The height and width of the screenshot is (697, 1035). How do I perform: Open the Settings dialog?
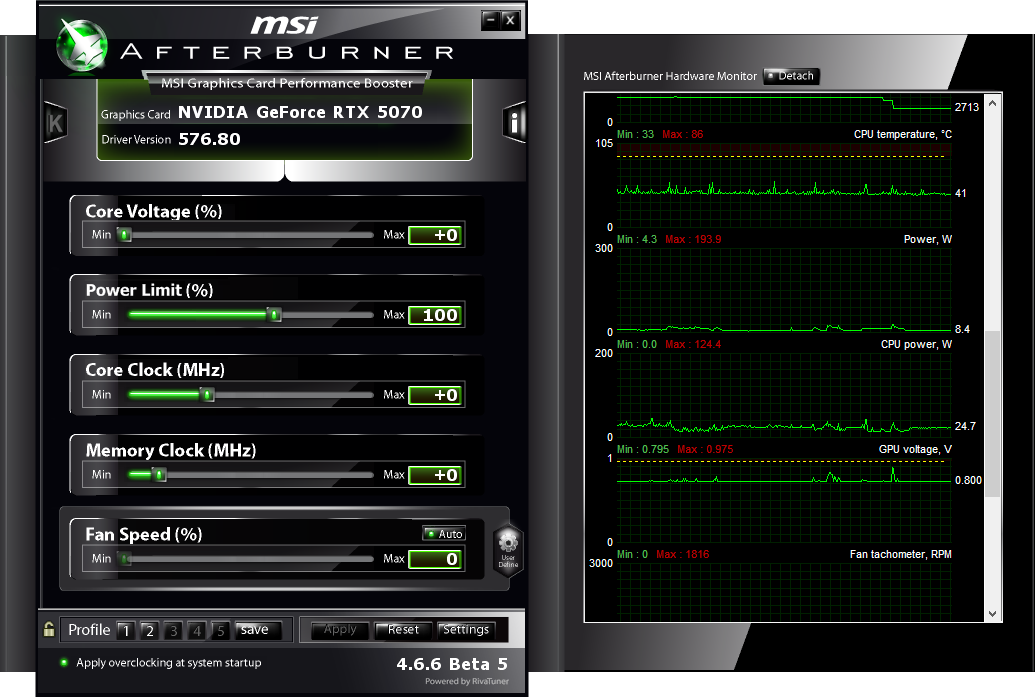click(x=466, y=630)
